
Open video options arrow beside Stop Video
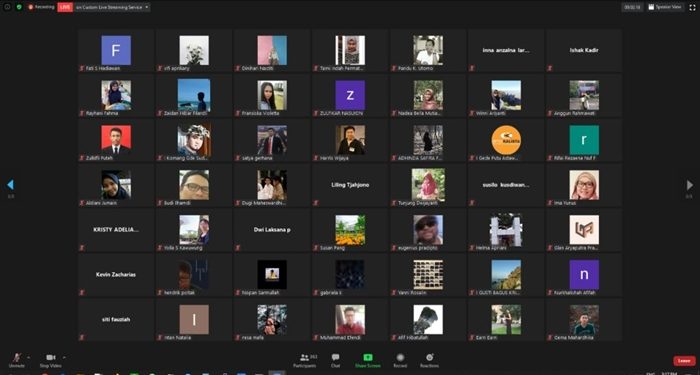(x=64, y=357)
